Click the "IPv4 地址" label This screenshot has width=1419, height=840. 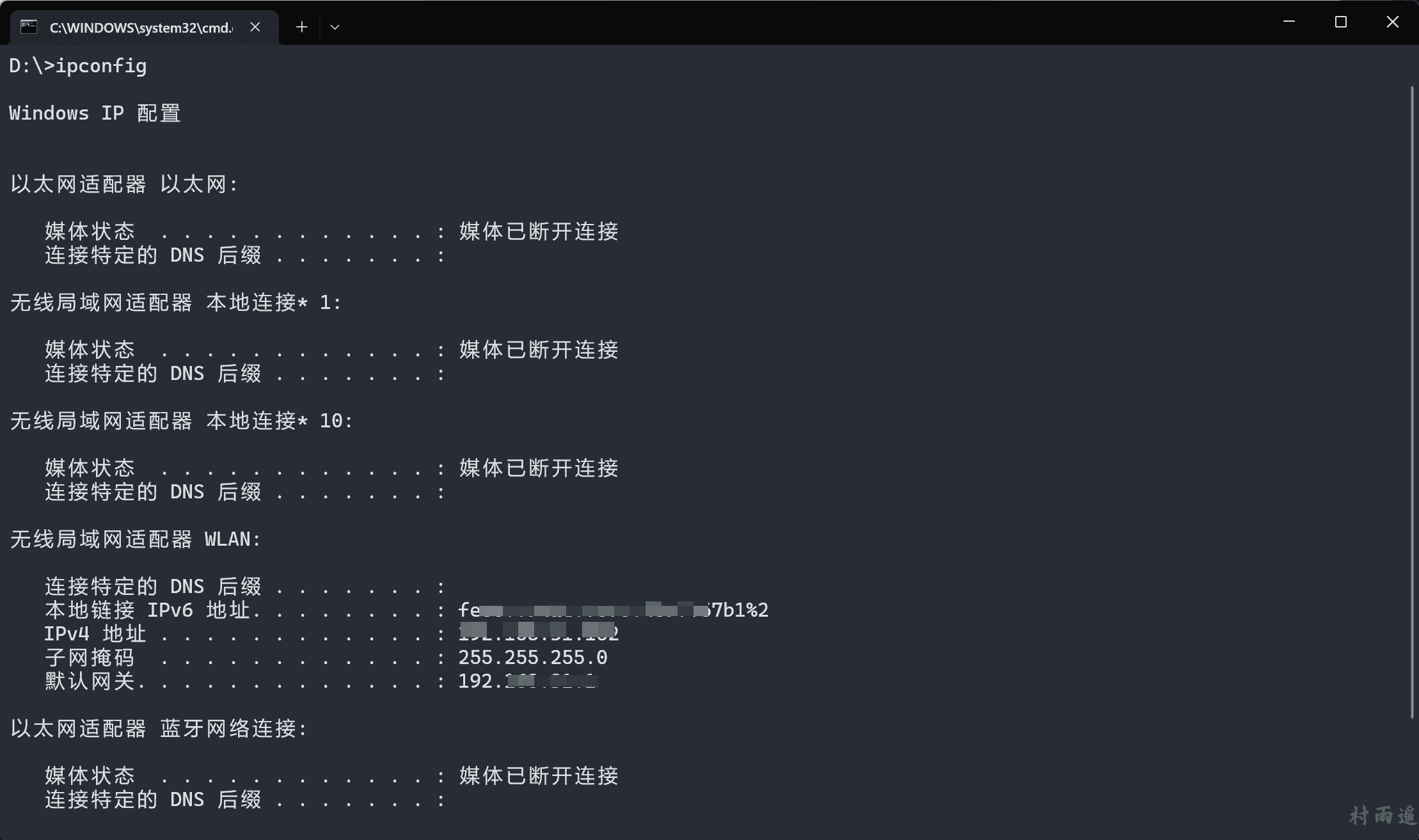pos(95,634)
